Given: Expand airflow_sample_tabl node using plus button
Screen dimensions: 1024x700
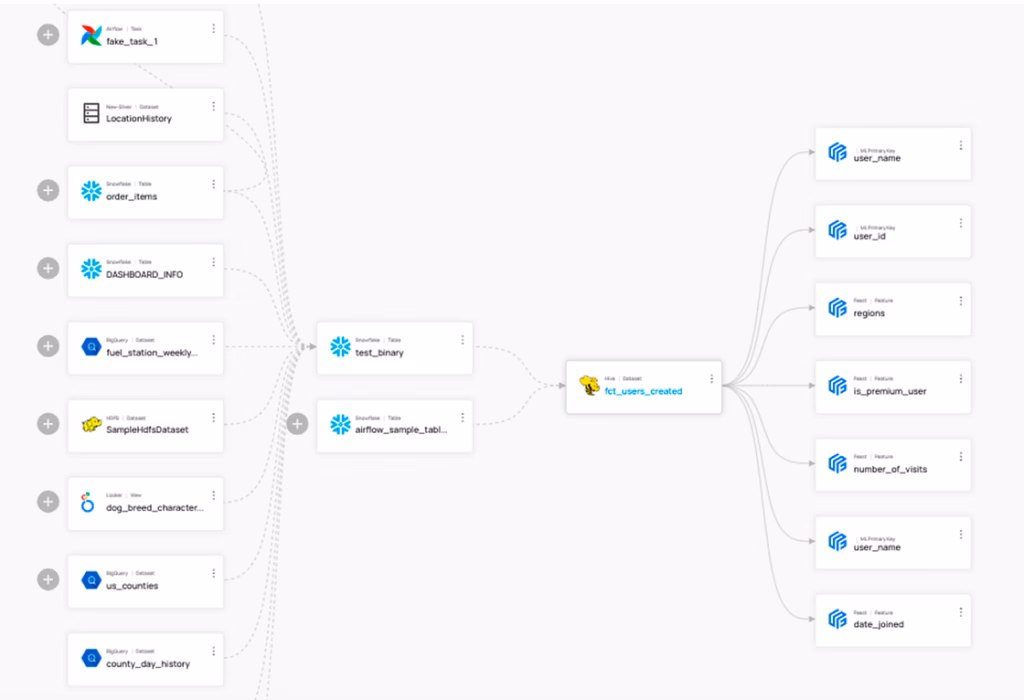Looking at the screenshot, I should (297, 424).
